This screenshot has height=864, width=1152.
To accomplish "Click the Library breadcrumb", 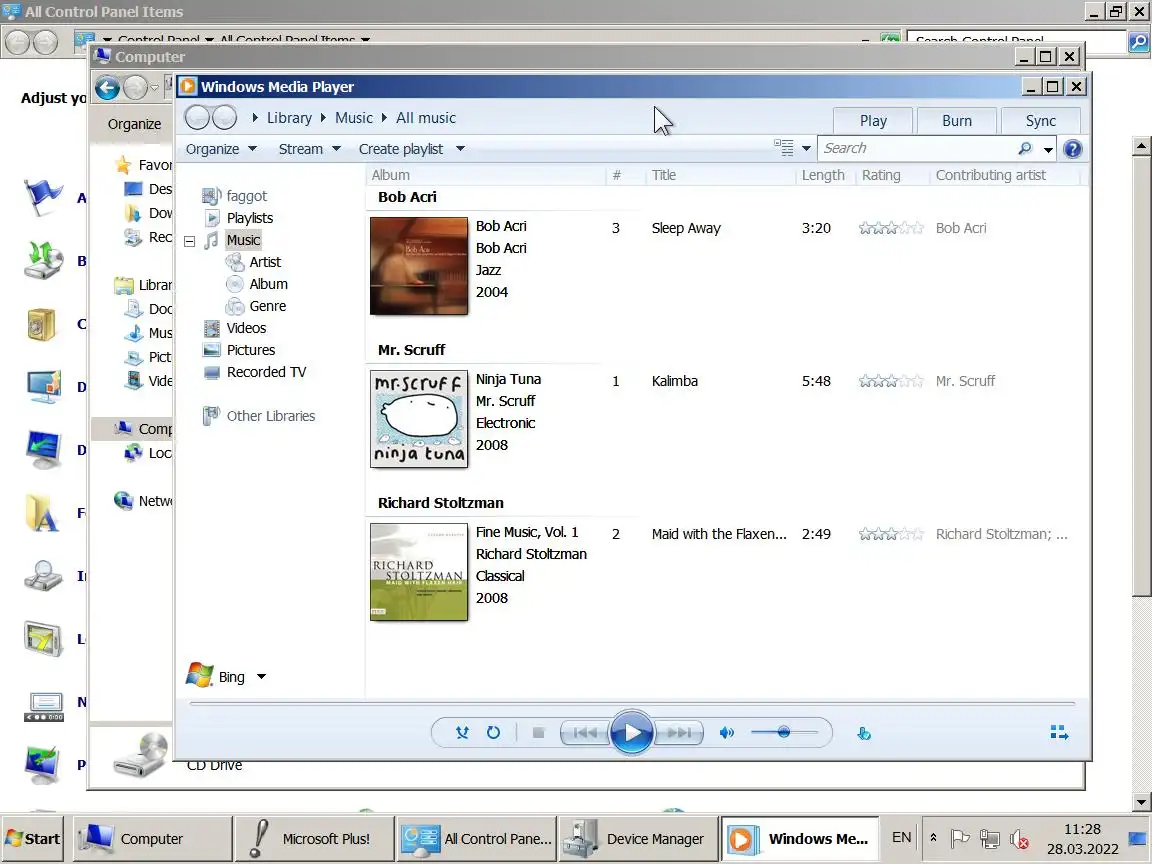I will (x=289, y=118).
